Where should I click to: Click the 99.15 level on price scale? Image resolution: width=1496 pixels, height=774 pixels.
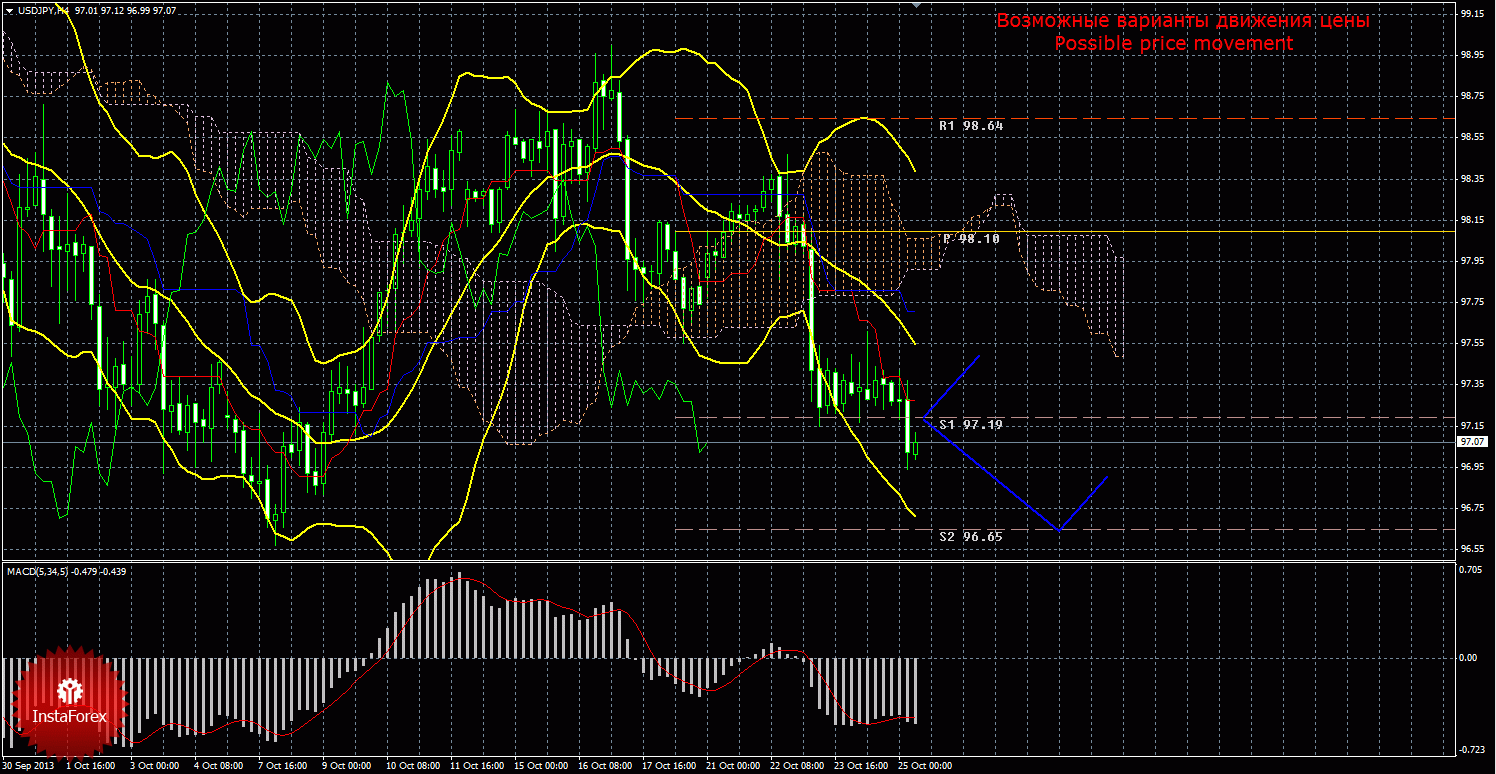pyautogui.click(x=1471, y=14)
